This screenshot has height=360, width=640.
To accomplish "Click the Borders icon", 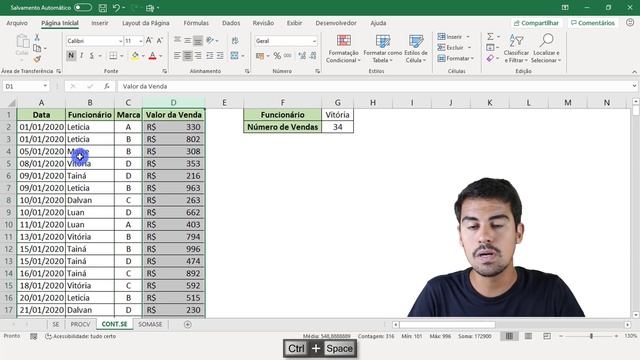I will (x=113, y=56).
